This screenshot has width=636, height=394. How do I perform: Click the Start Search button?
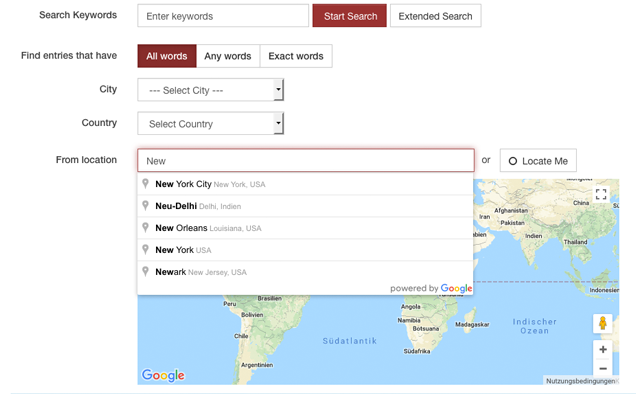(x=350, y=16)
